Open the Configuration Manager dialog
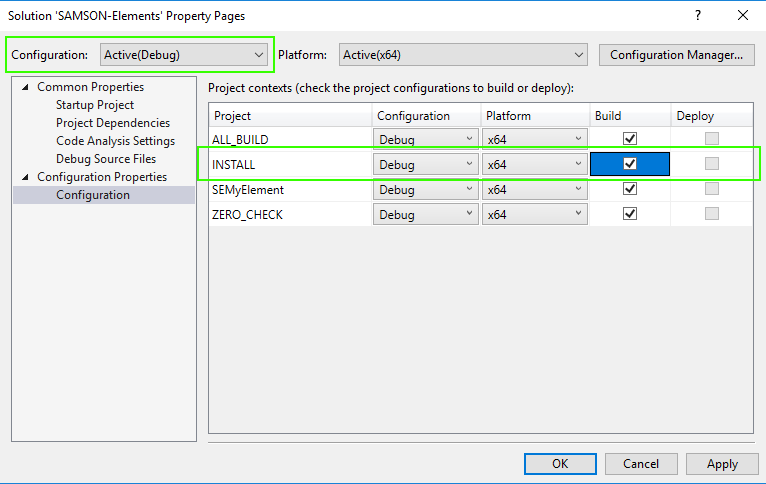 coord(675,55)
